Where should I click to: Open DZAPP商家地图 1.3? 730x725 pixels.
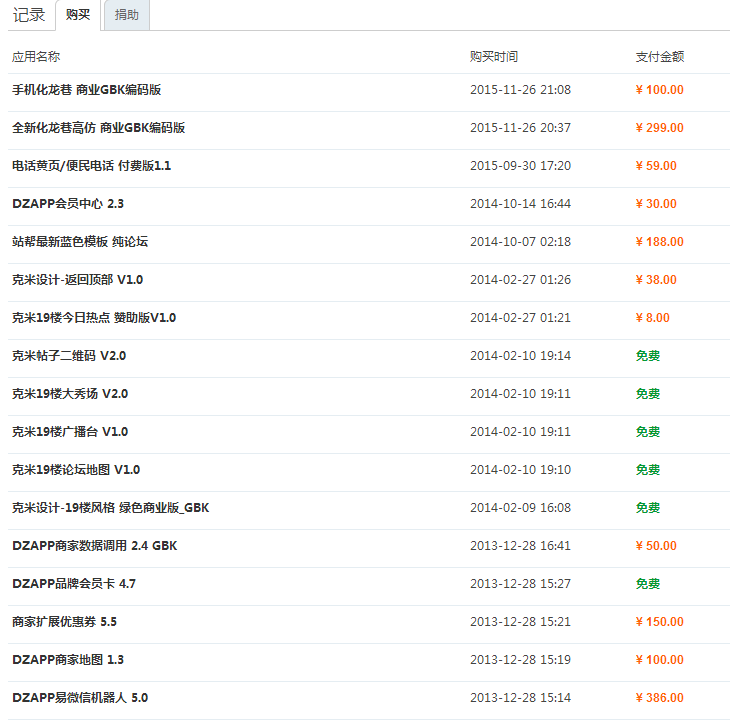pos(68,660)
